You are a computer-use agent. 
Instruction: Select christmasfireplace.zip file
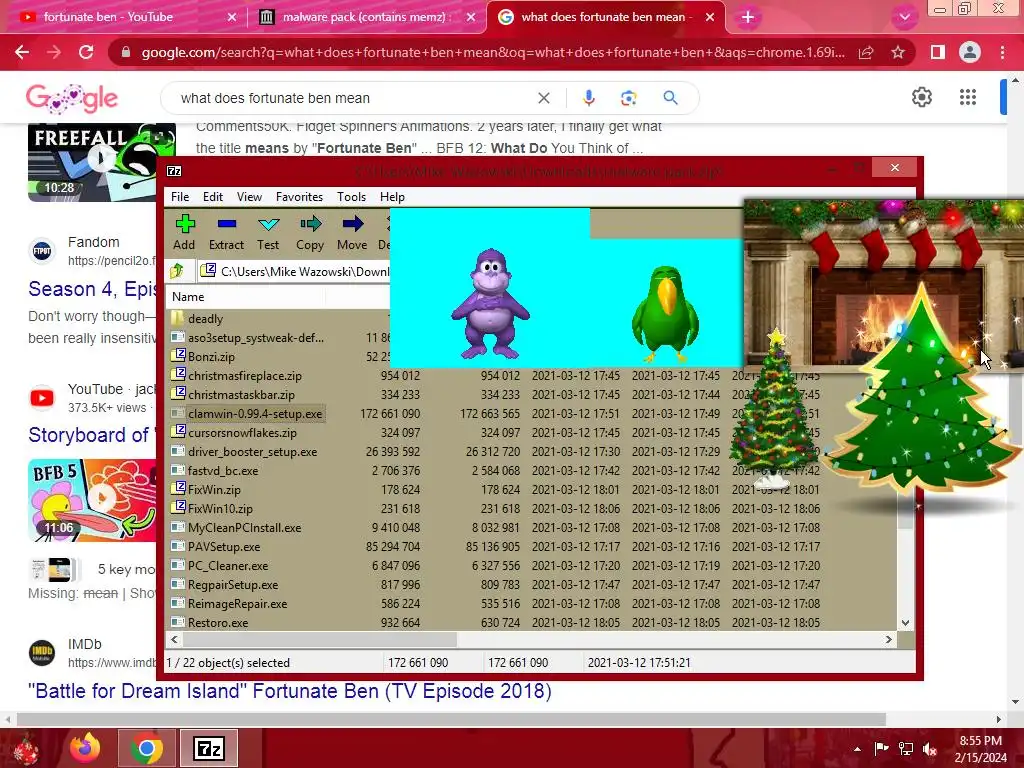tap(244, 376)
